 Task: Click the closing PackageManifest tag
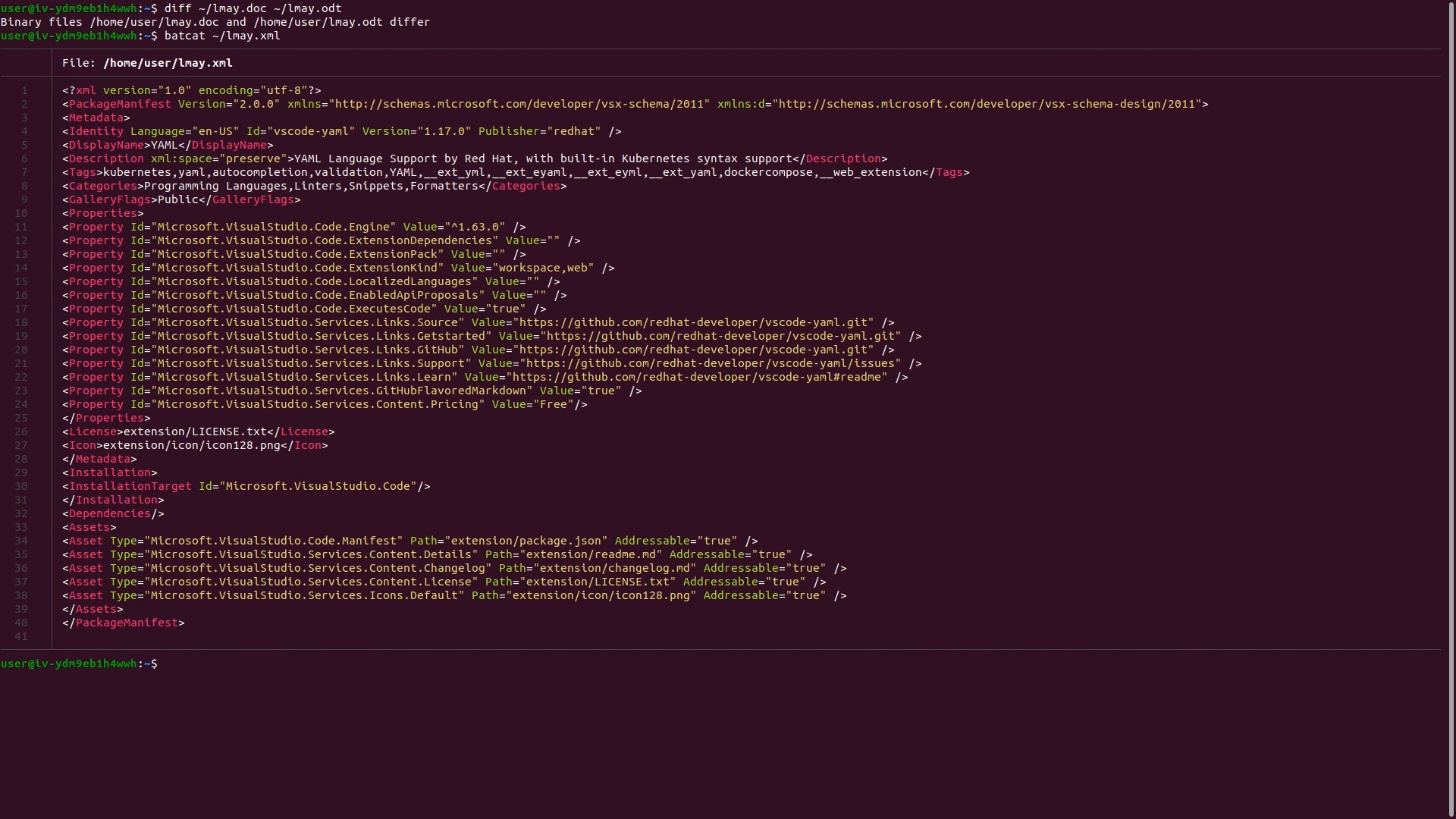[x=124, y=623]
